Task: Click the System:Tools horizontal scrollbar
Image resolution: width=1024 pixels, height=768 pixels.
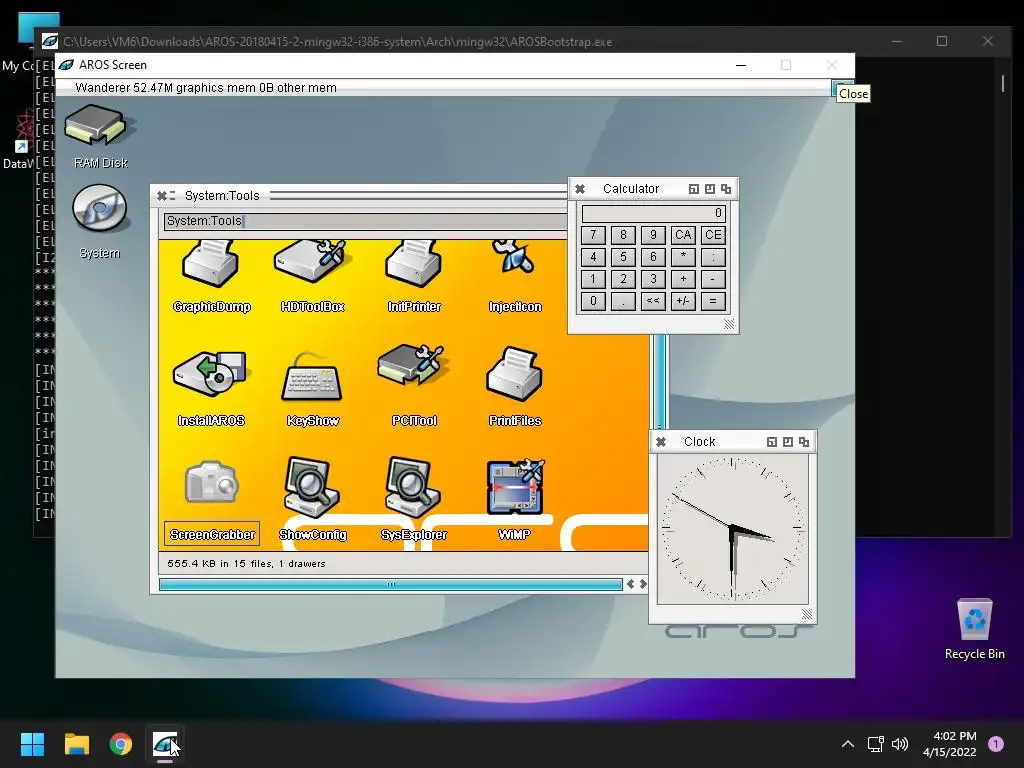Action: [391, 584]
